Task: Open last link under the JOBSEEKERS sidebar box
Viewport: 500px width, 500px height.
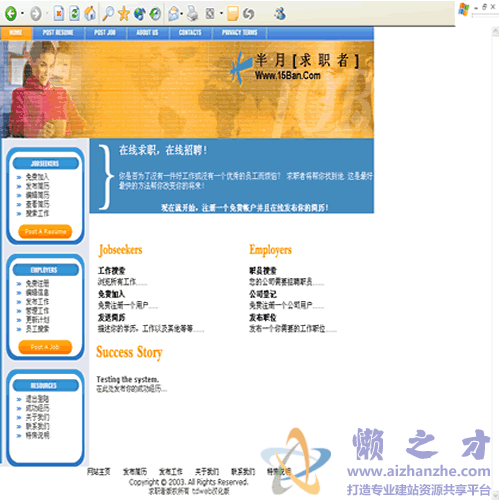Action: pos(37,213)
